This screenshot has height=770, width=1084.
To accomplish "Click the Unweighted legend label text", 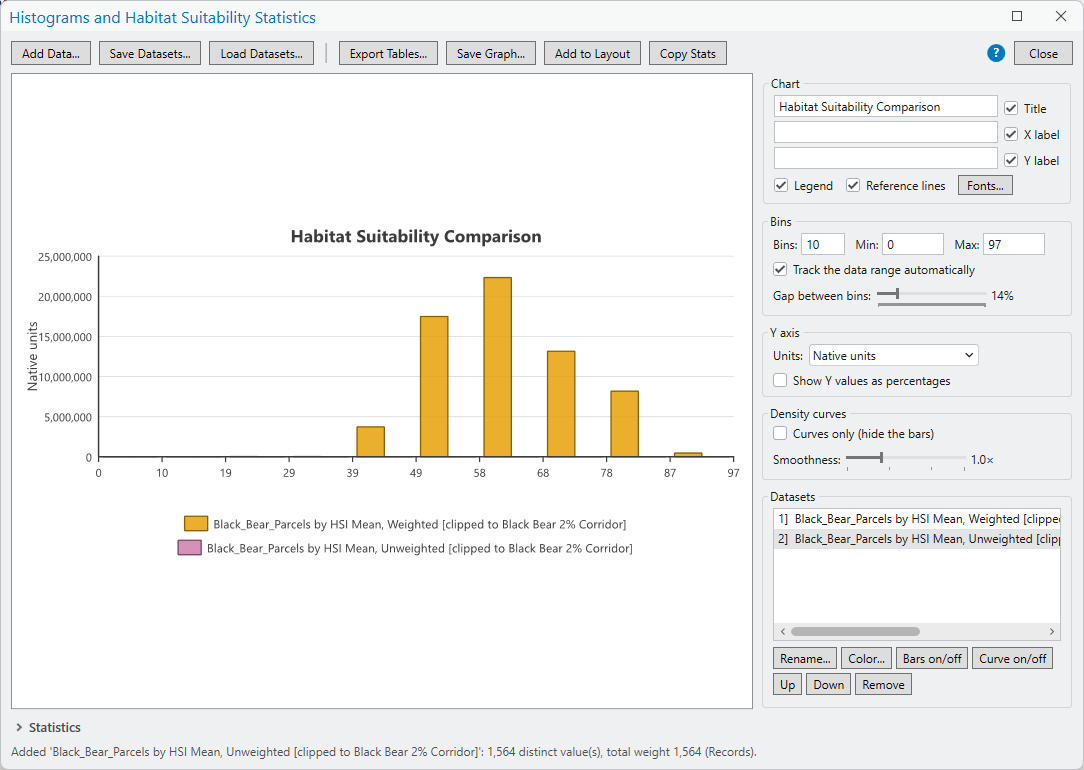I will (x=420, y=548).
